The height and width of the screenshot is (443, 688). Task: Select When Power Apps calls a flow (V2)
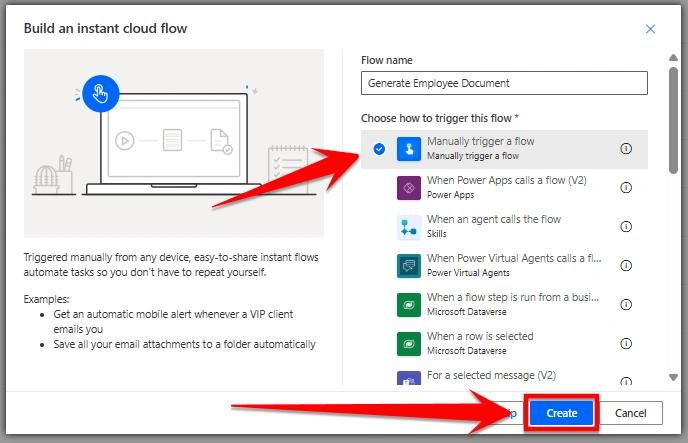click(x=504, y=188)
